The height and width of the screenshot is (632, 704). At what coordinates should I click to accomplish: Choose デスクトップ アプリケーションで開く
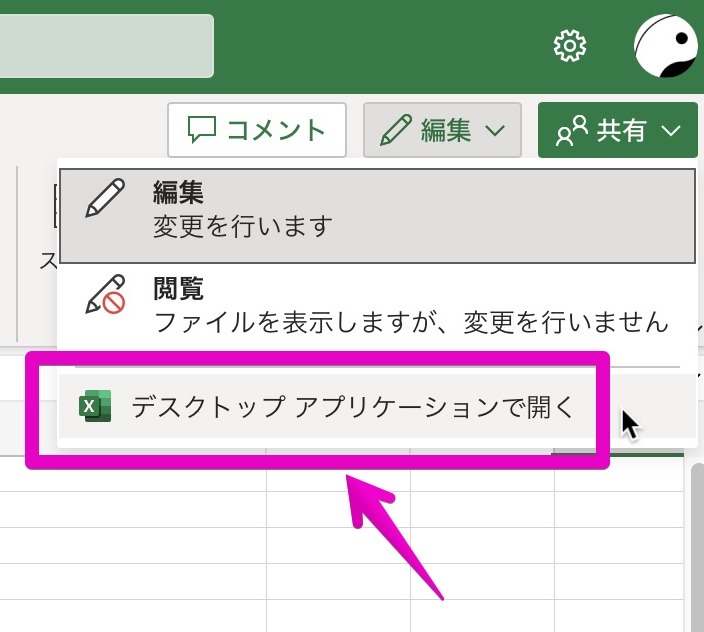tap(353, 407)
